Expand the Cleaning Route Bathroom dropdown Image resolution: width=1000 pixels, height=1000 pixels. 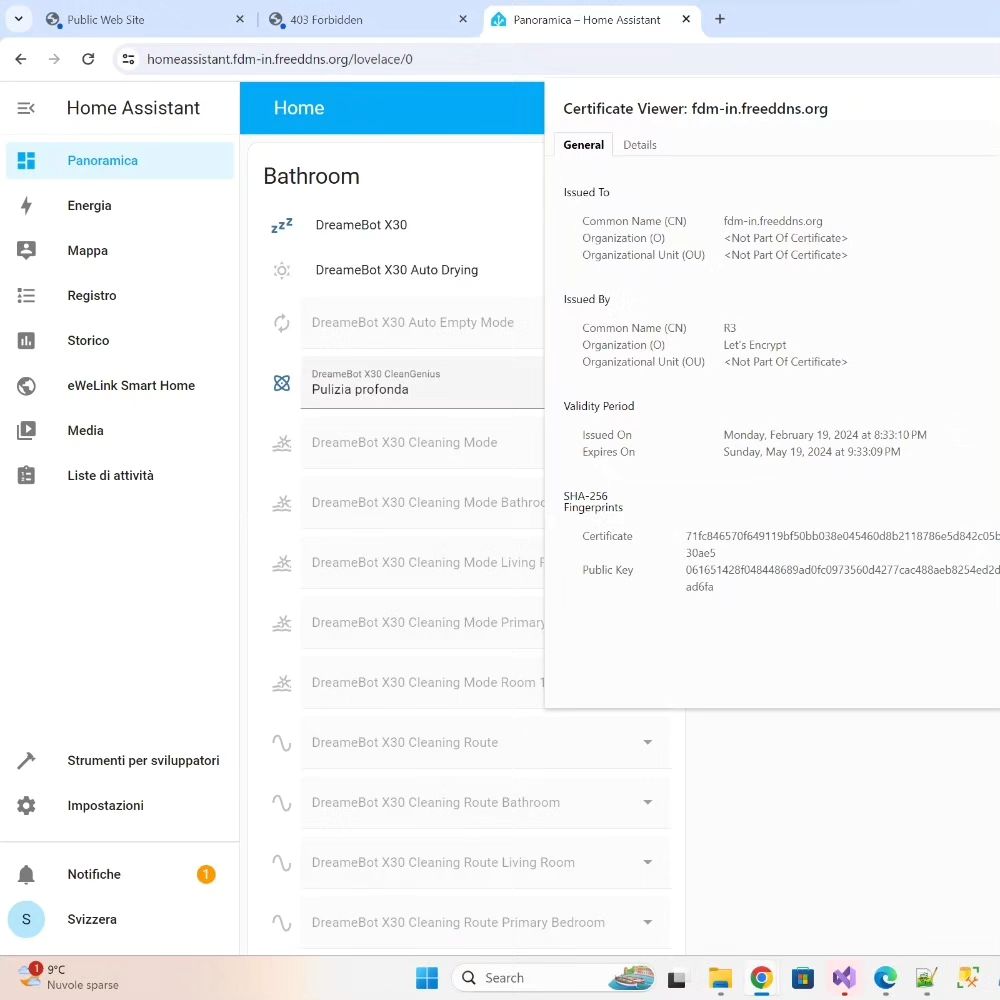pos(648,802)
